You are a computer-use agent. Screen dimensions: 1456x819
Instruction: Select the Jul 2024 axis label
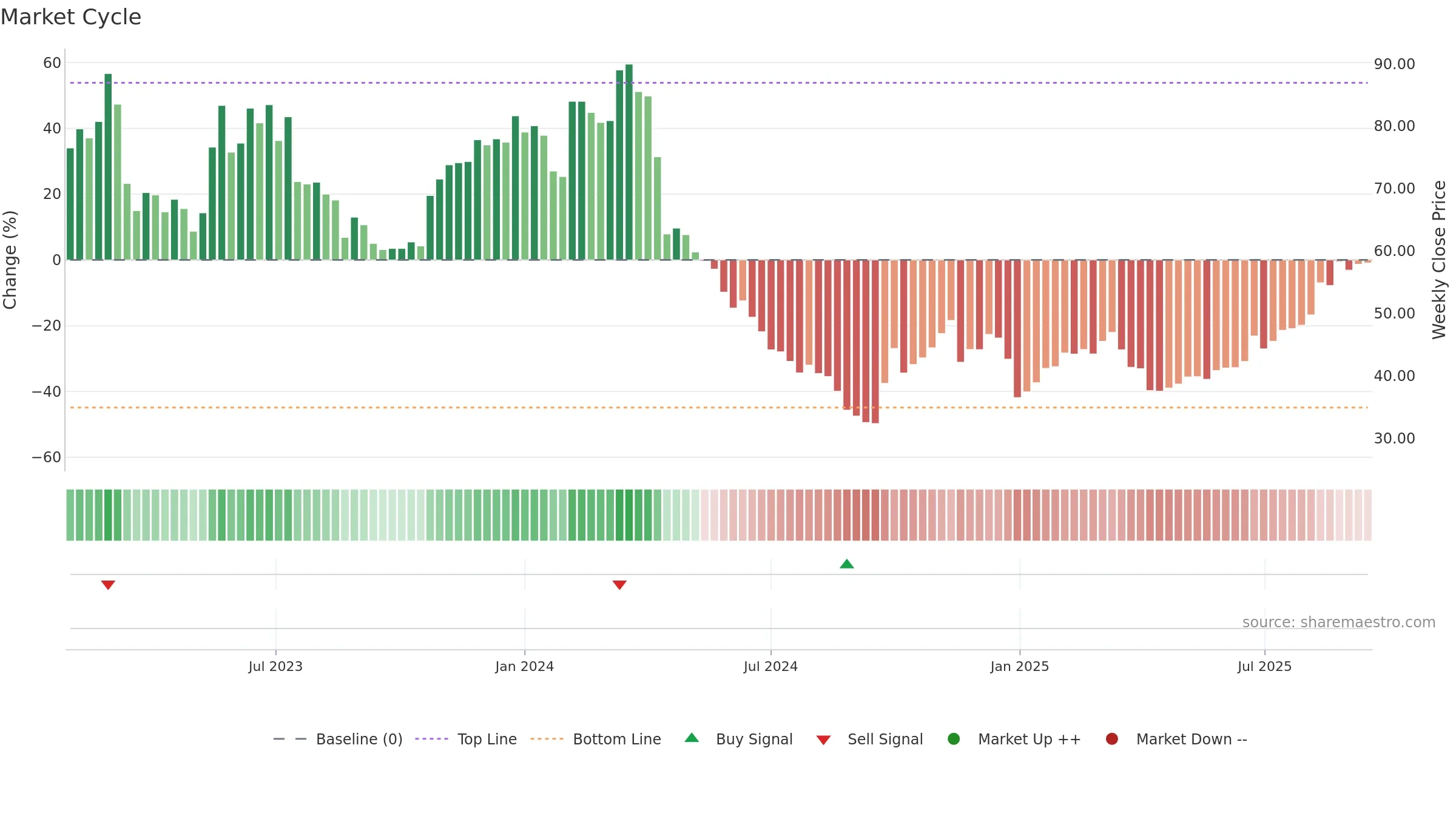[x=771, y=666]
